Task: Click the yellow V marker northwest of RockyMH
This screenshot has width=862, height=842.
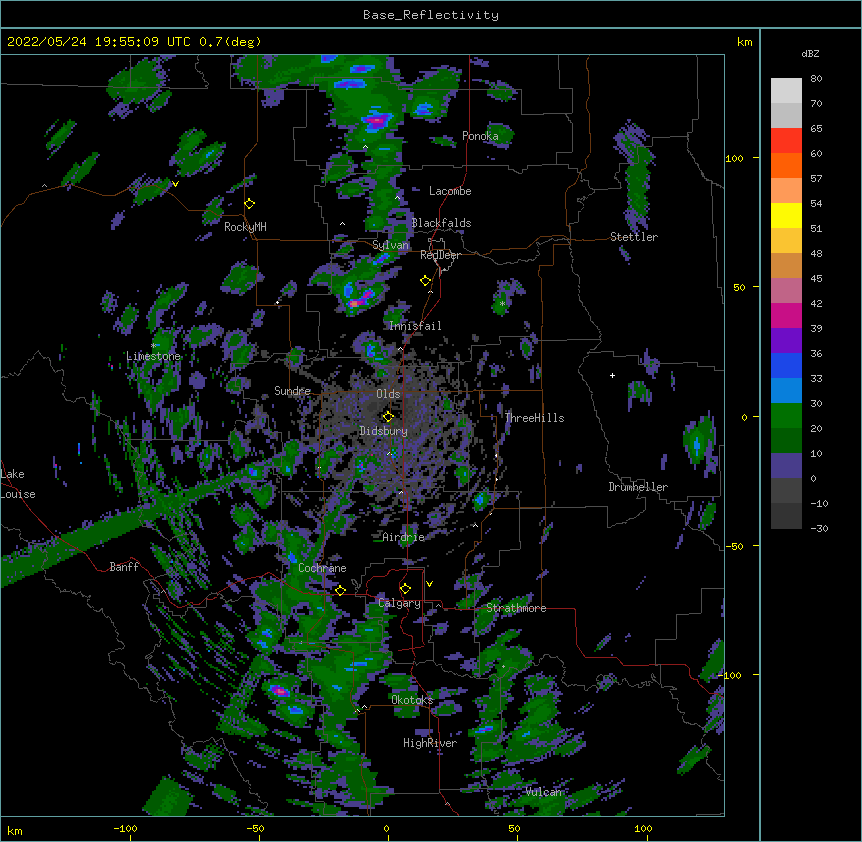Action: (175, 184)
